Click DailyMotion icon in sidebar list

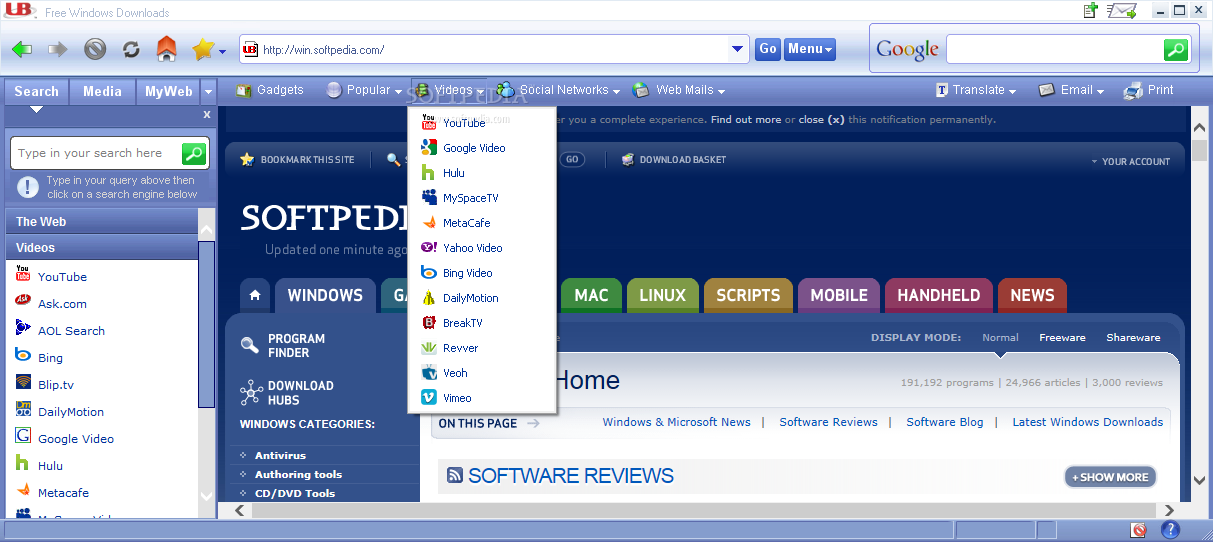point(23,409)
